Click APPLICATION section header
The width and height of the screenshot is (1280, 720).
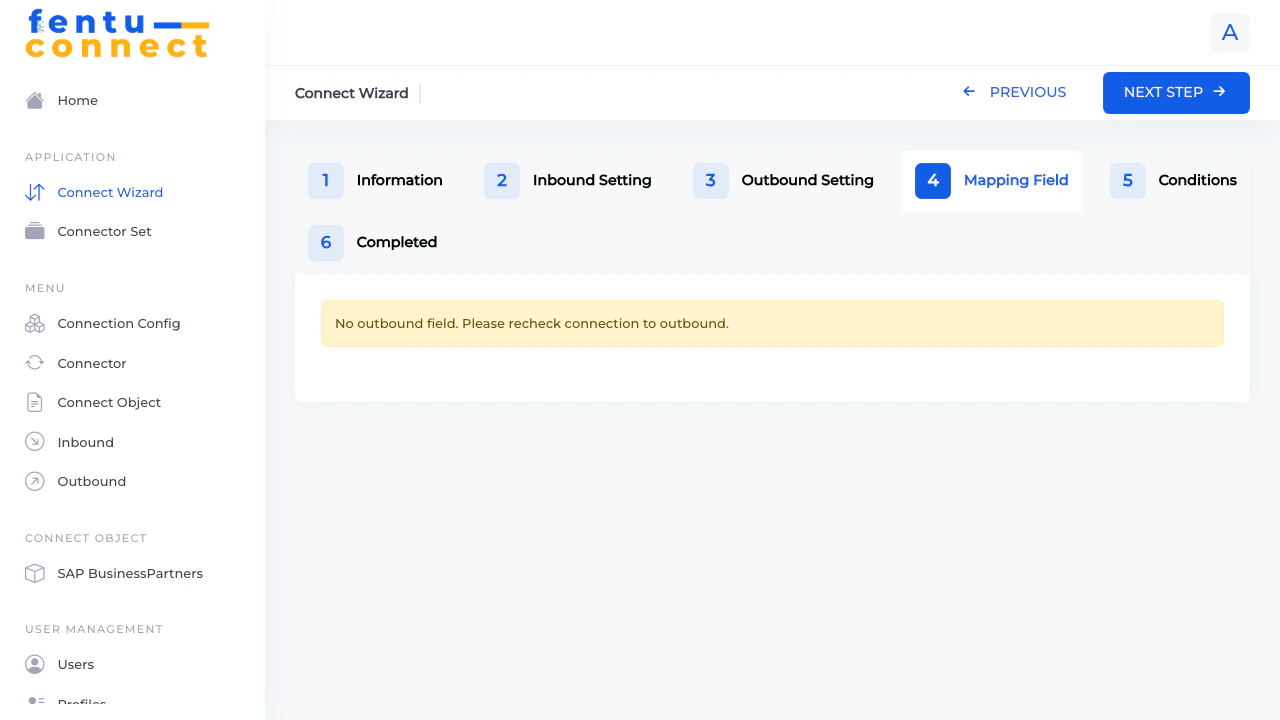coord(70,157)
